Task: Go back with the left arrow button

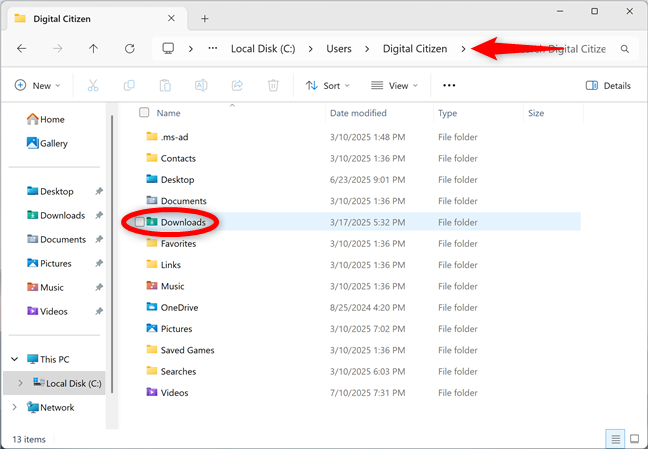Action: click(x=21, y=49)
